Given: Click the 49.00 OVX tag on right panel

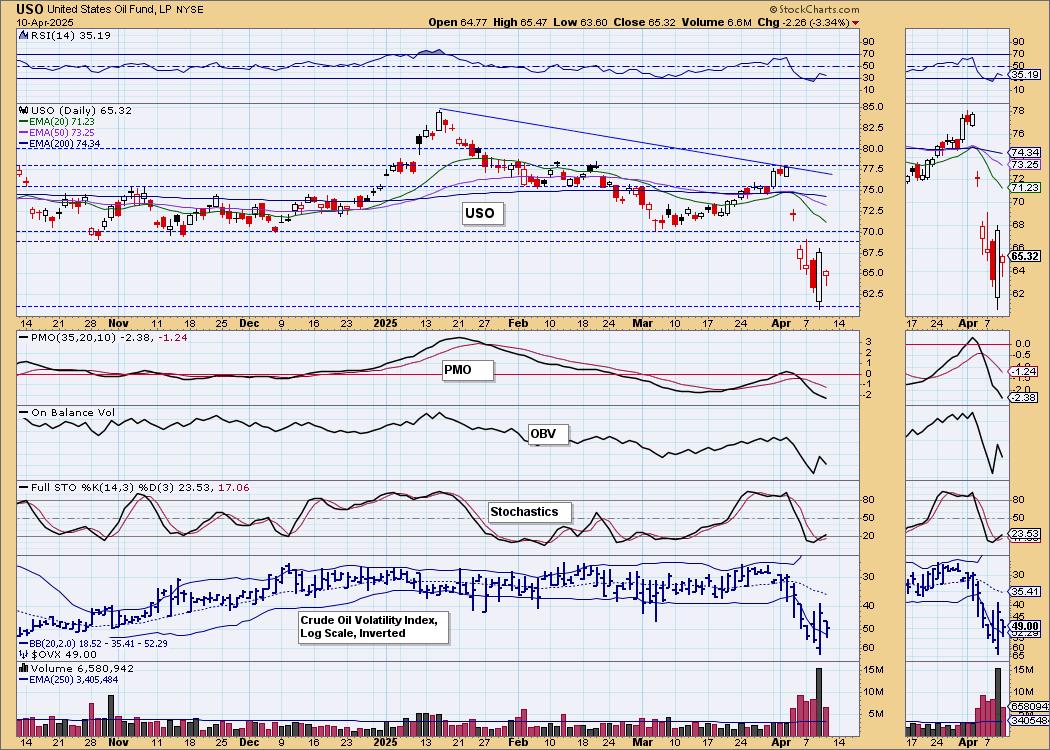Looking at the screenshot, I should click(1025, 625).
